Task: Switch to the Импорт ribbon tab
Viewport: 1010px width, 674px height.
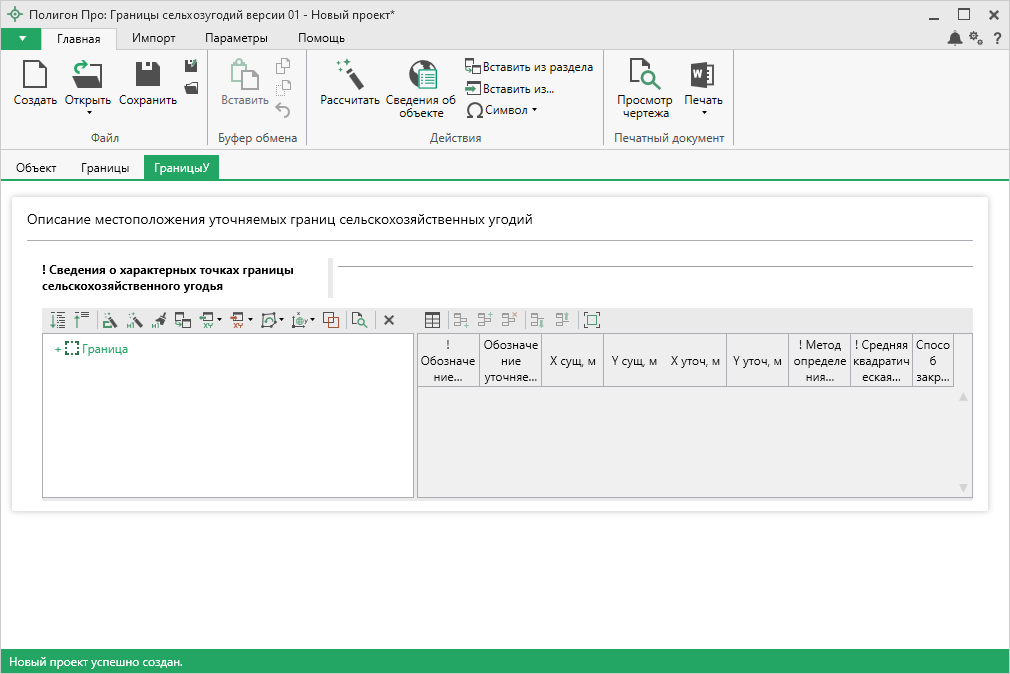Action: click(154, 38)
